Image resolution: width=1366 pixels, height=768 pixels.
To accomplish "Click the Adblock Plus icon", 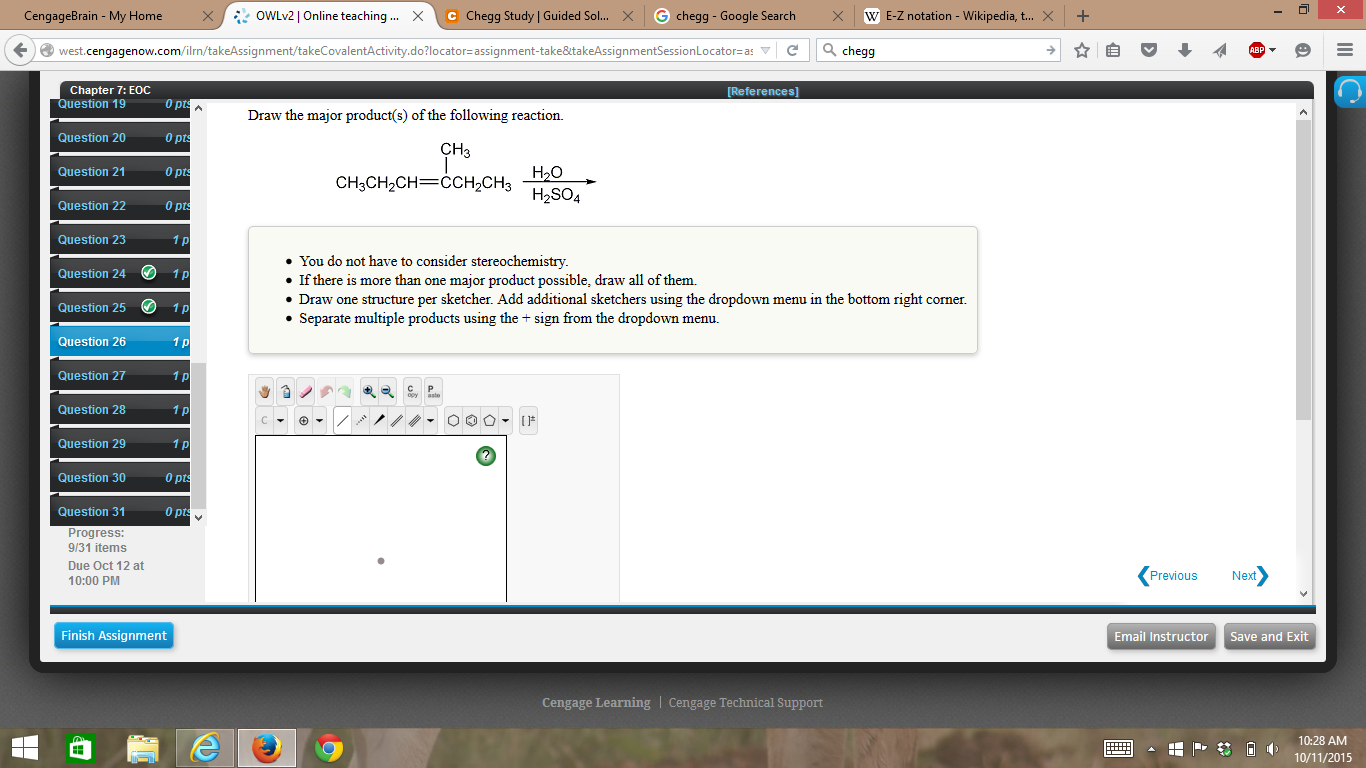I will click(x=1256, y=50).
